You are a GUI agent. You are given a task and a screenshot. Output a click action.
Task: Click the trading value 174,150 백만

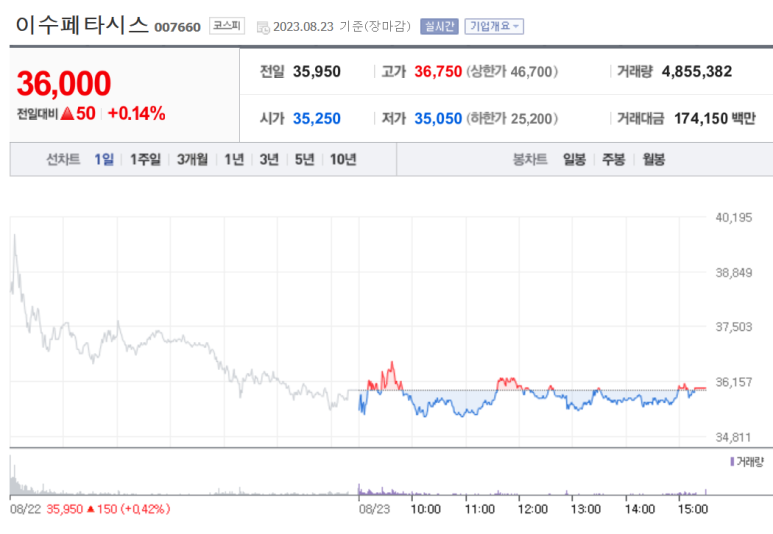coord(715,118)
